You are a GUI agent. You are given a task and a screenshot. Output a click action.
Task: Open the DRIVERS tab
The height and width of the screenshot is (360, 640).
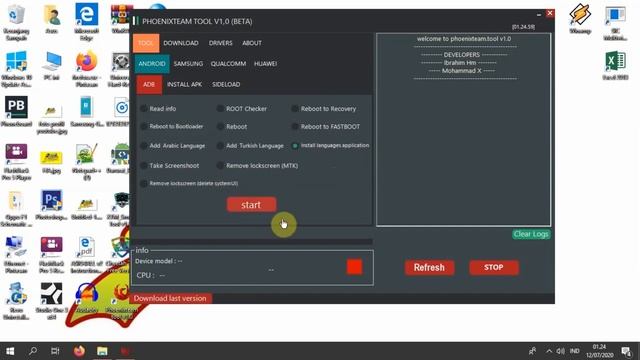tap(220, 43)
